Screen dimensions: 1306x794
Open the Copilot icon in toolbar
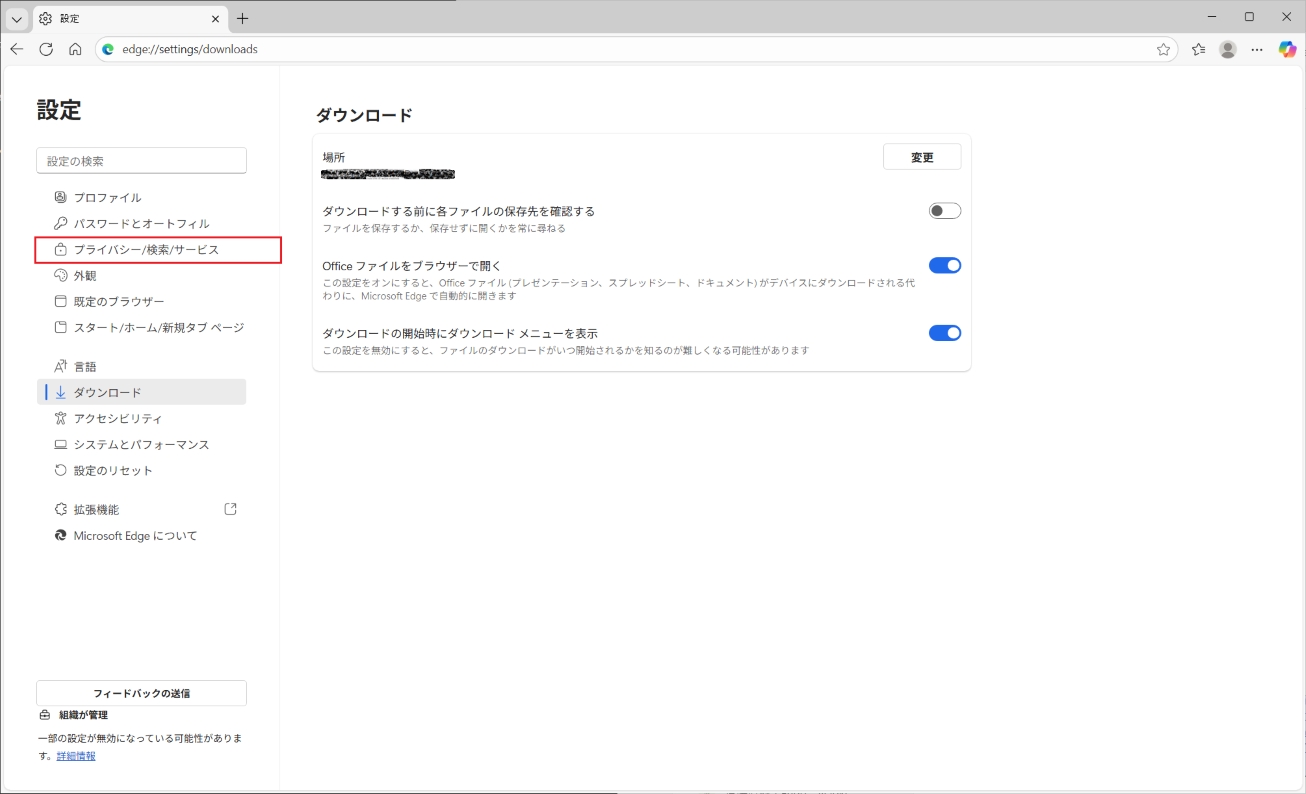(x=1287, y=49)
